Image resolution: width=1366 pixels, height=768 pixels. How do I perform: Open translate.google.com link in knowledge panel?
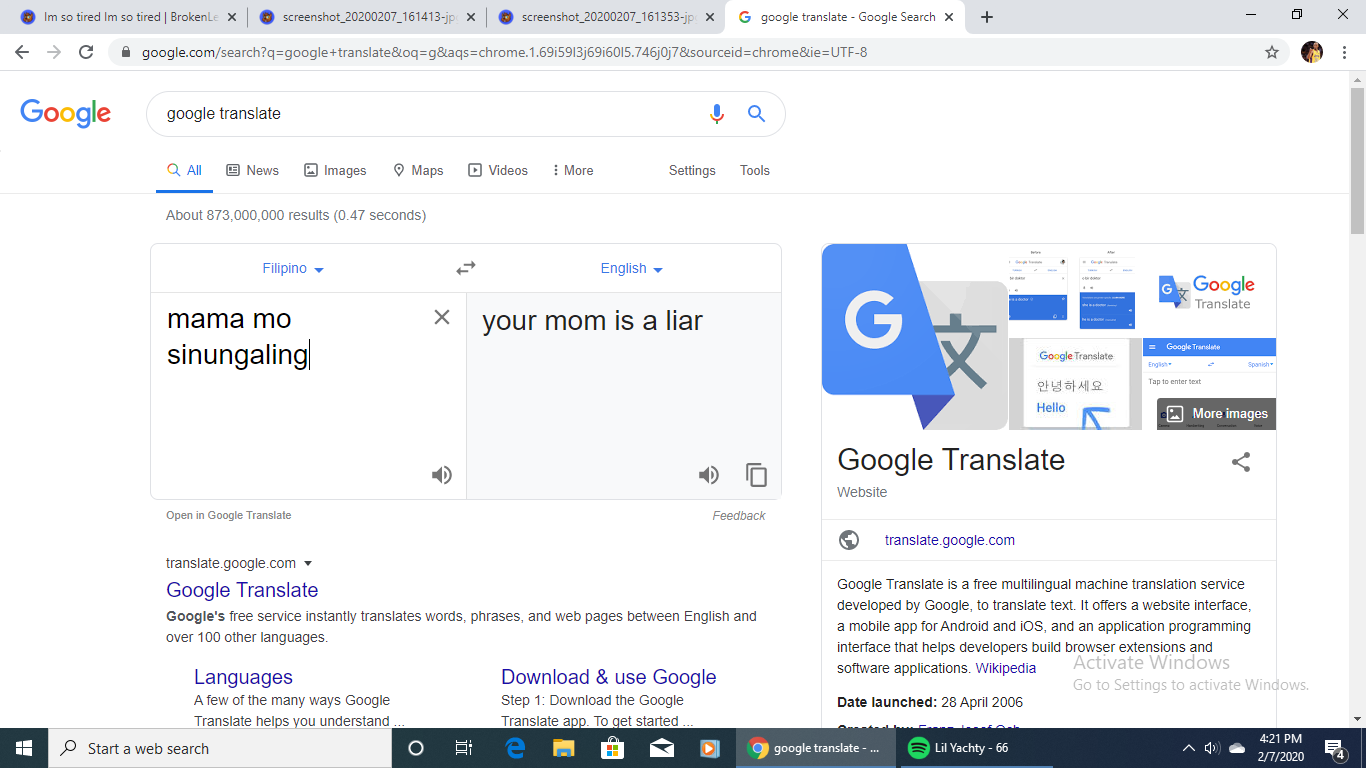coord(950,540)
